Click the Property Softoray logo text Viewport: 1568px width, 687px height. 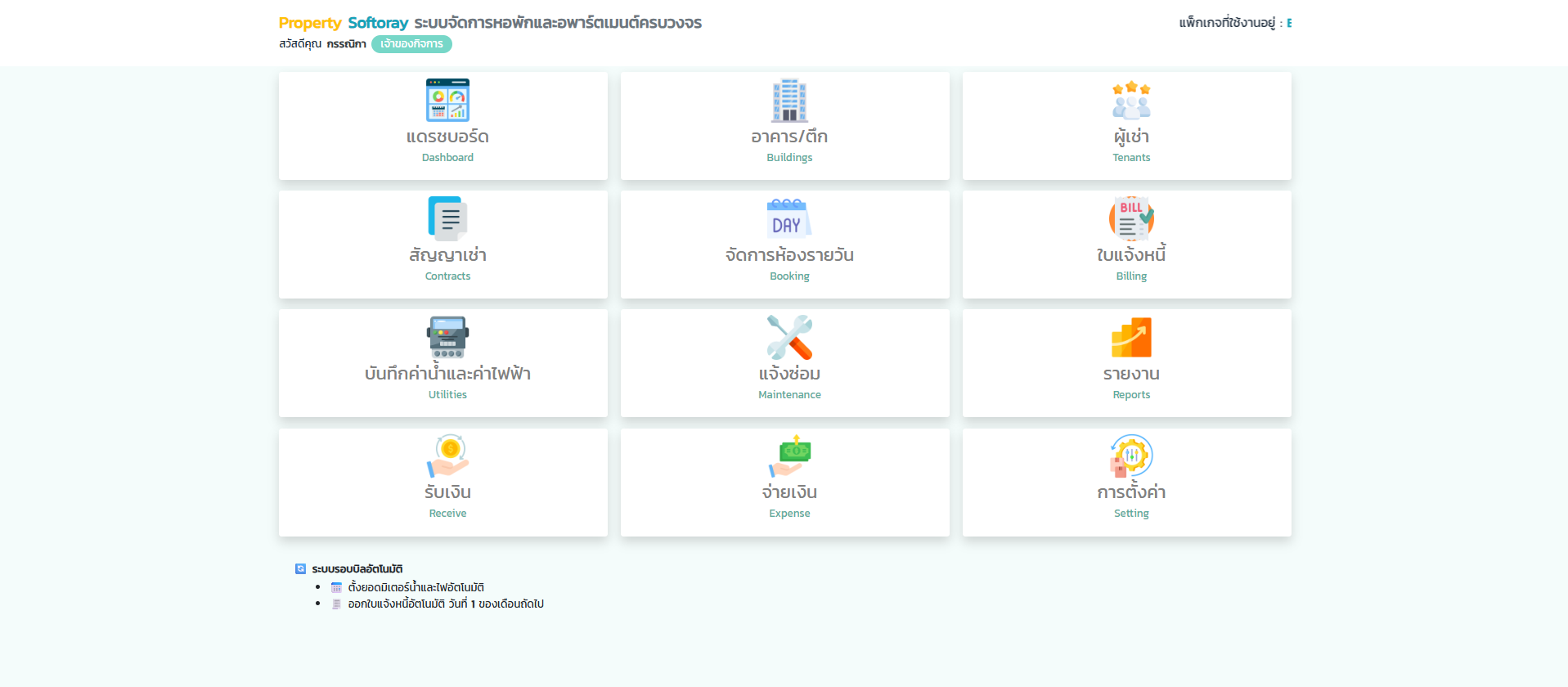click(343, 23)
